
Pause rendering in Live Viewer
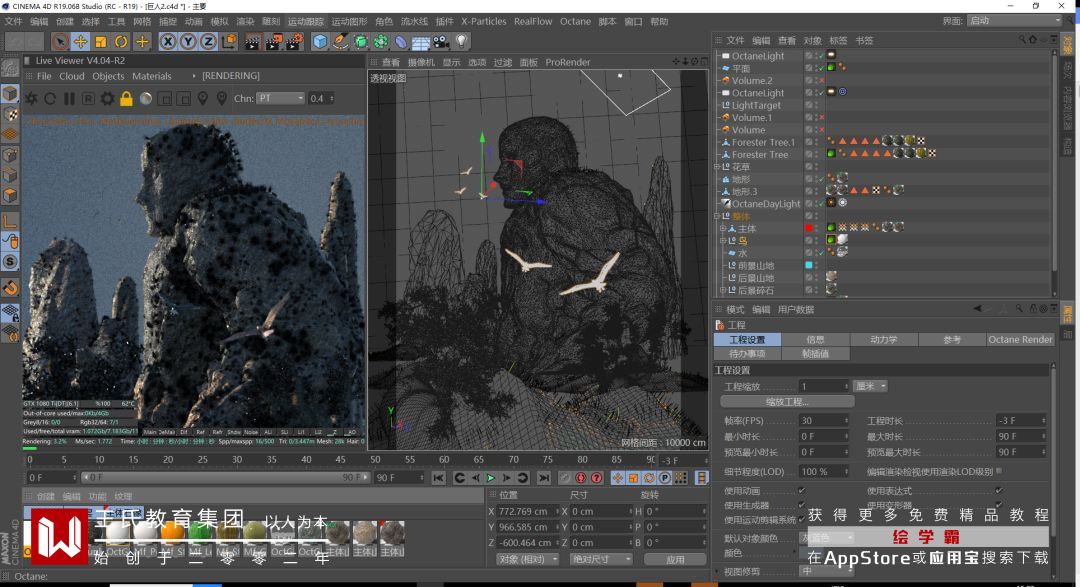click(x=69, y=98)
